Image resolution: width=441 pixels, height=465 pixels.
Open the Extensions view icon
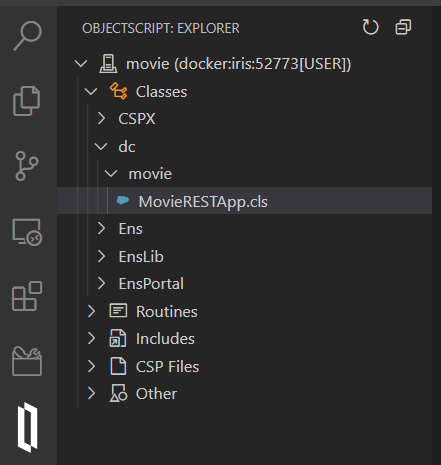(27, 296)
